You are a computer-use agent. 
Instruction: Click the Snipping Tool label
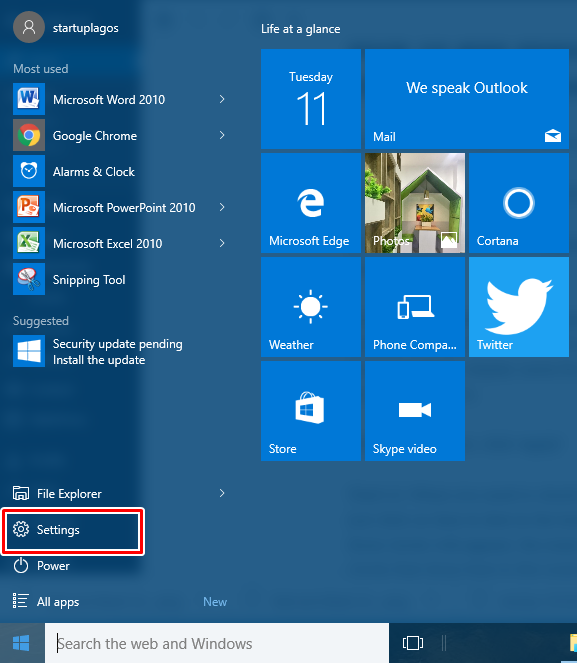[x=89, y=280]
